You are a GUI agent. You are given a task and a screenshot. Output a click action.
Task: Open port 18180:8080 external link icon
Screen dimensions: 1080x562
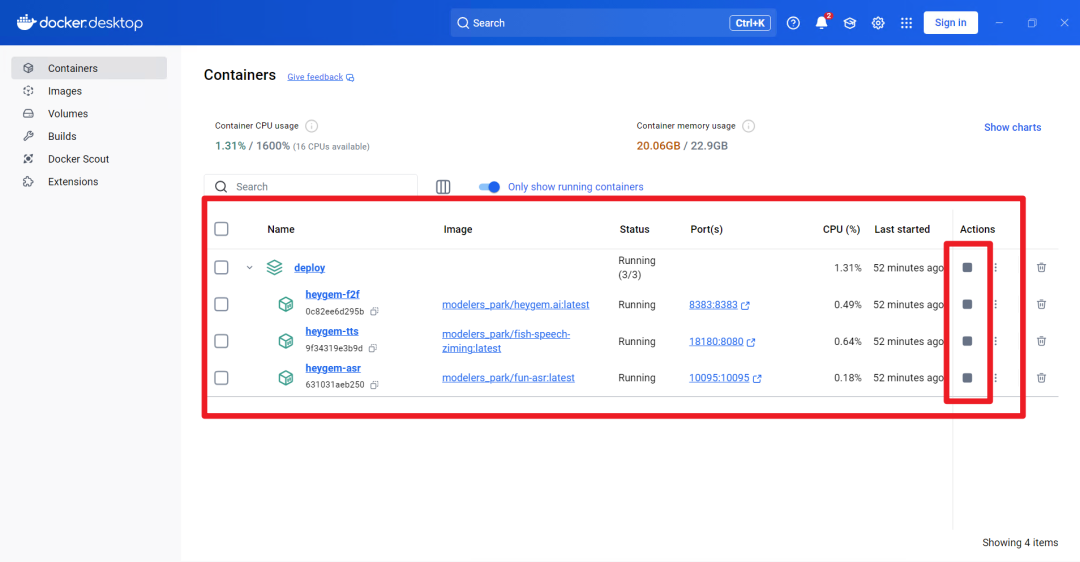pyautogui.click(x=751, y=342)
